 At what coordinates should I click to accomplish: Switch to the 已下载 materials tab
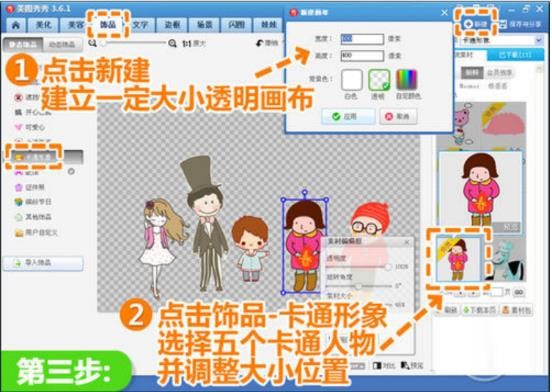pyautogui.click(x=515, y=55)
